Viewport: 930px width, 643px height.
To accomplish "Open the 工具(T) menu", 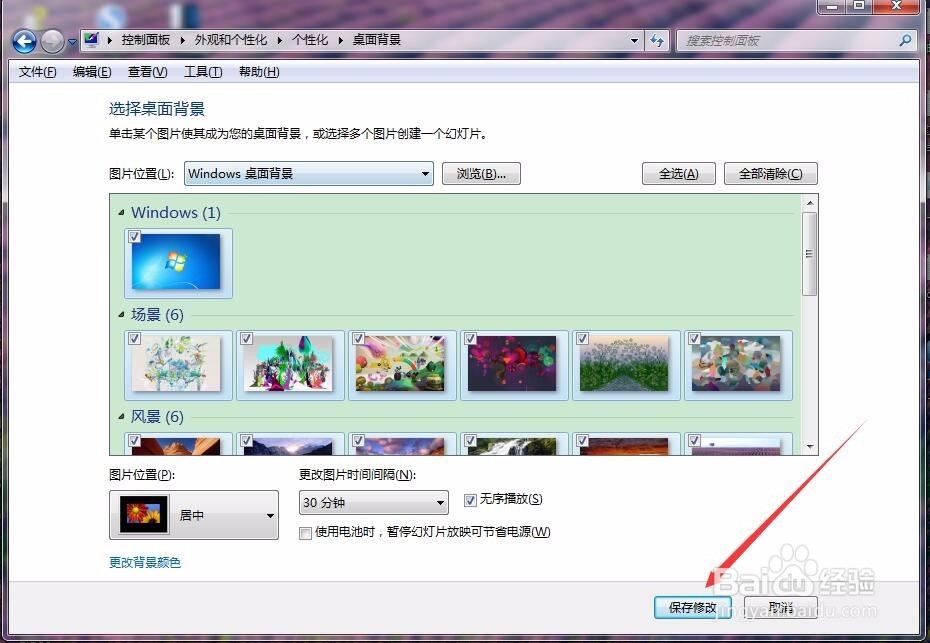I will tap(203, 72).
